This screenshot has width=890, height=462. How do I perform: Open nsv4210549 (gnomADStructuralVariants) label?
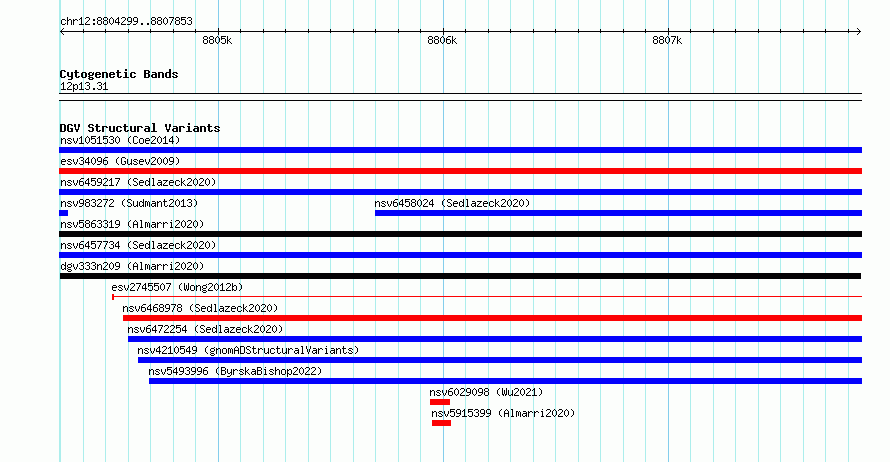tap(248, 350)
